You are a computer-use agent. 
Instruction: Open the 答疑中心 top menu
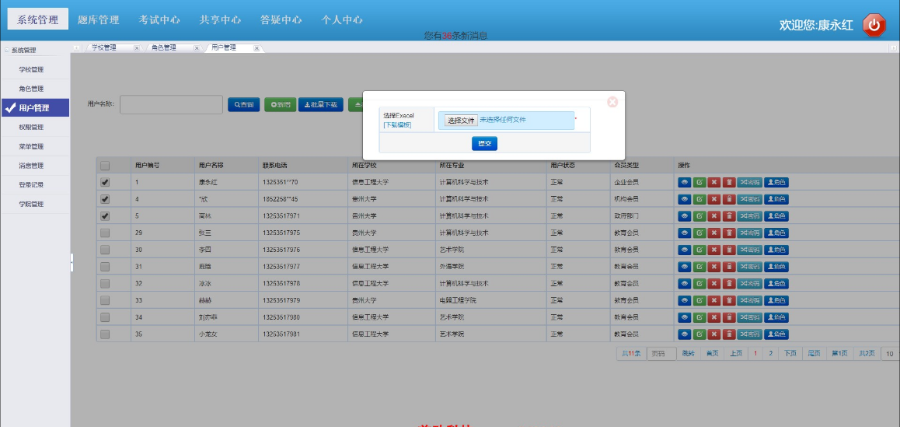click(x=281, y=20)
